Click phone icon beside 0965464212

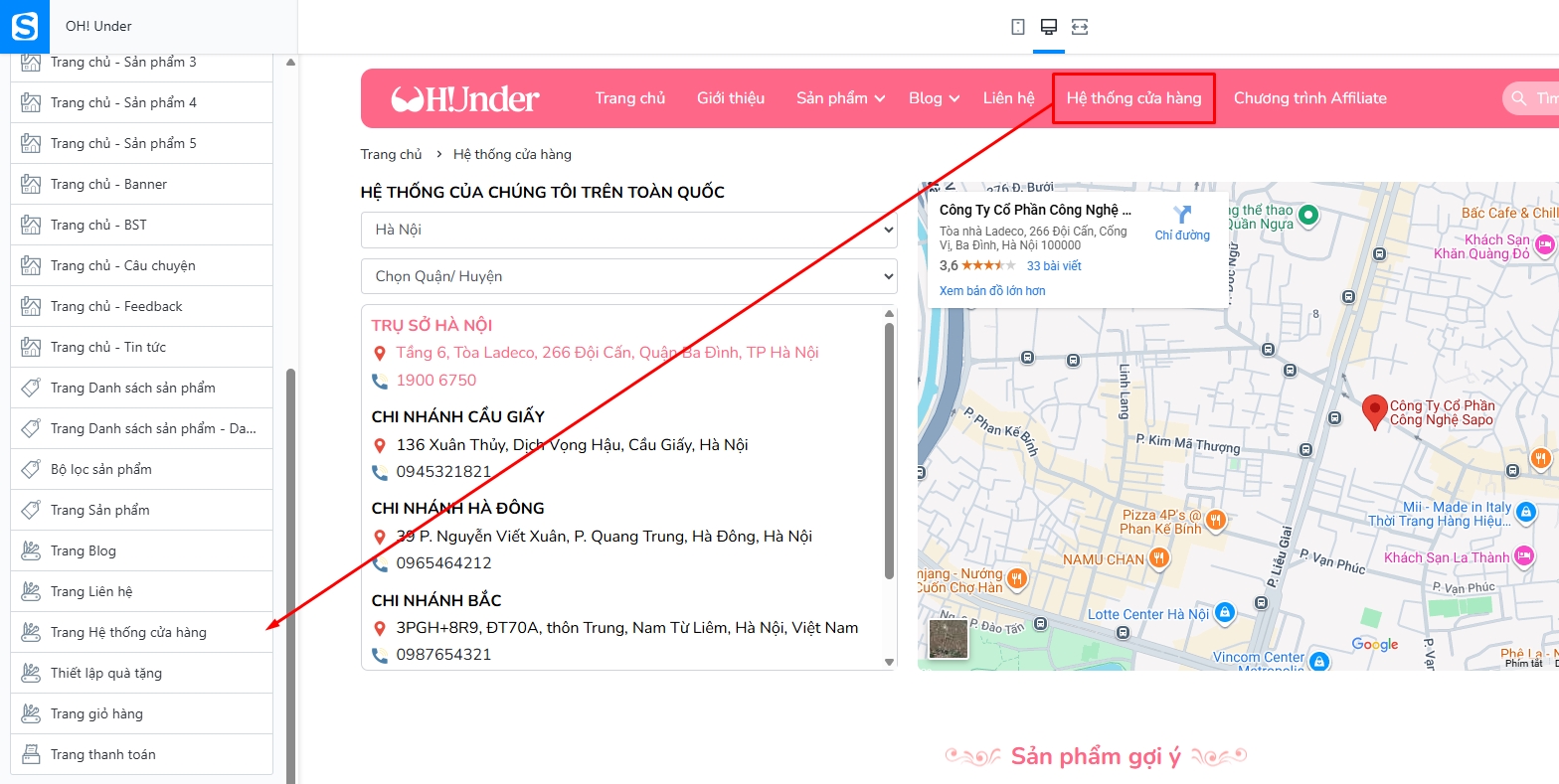(379, 563)
